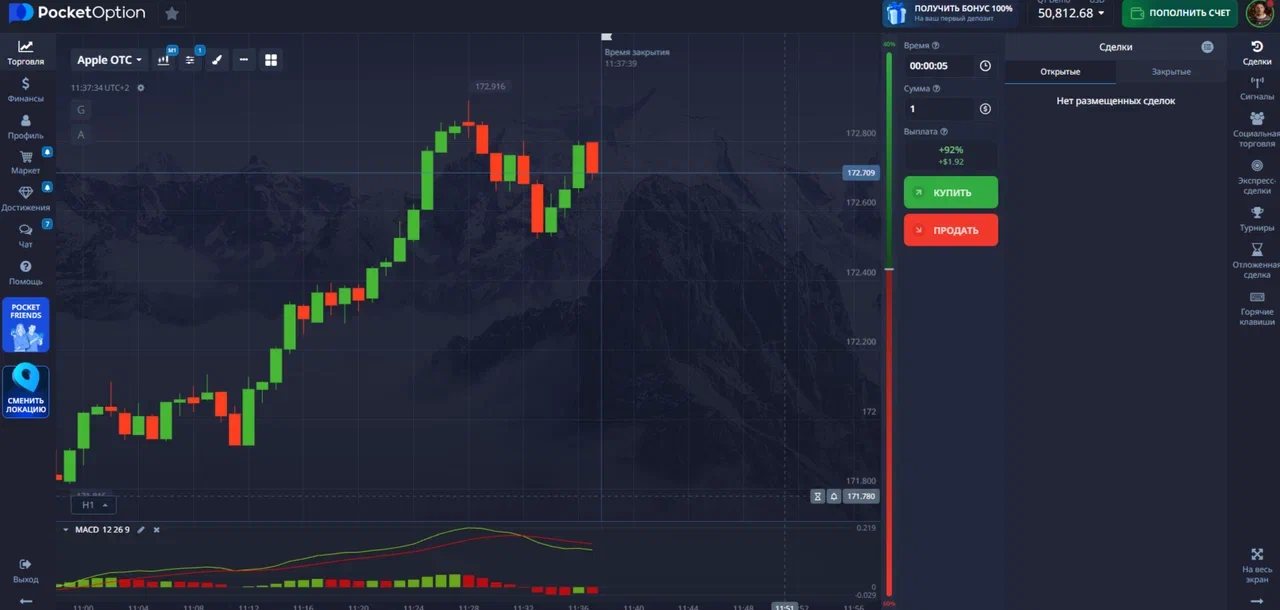Viewport: 1280px width, 610px height.
Task: Collapse the right sidebar with arrow
Action: click(1257, 601)
